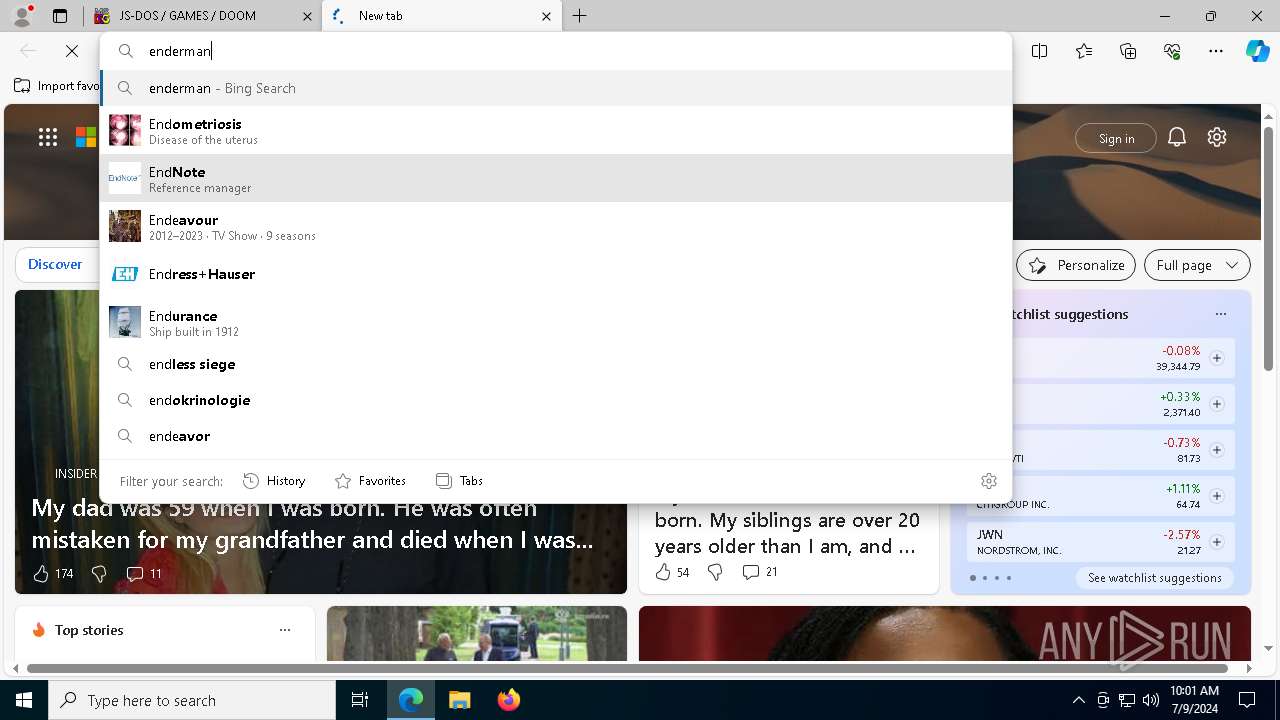Add the -0.73% stock to watchlist
The image size is (1280, 720).
pos(1217,450)
